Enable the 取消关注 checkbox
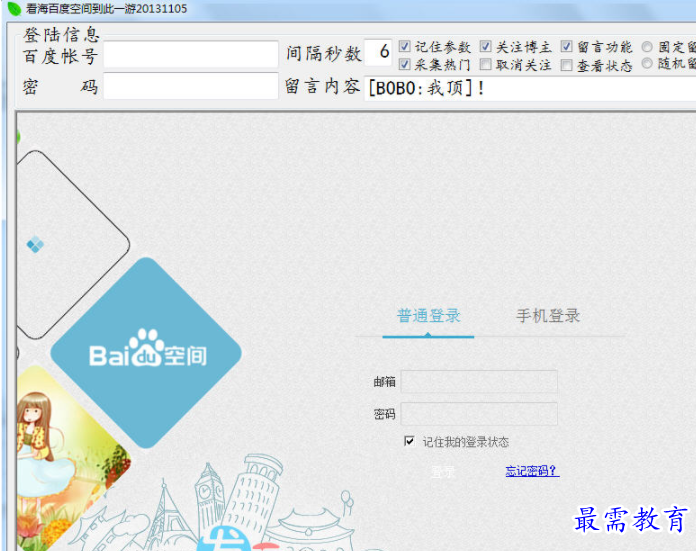The width and height of the screenshot is (696, 551). (486, 64)
